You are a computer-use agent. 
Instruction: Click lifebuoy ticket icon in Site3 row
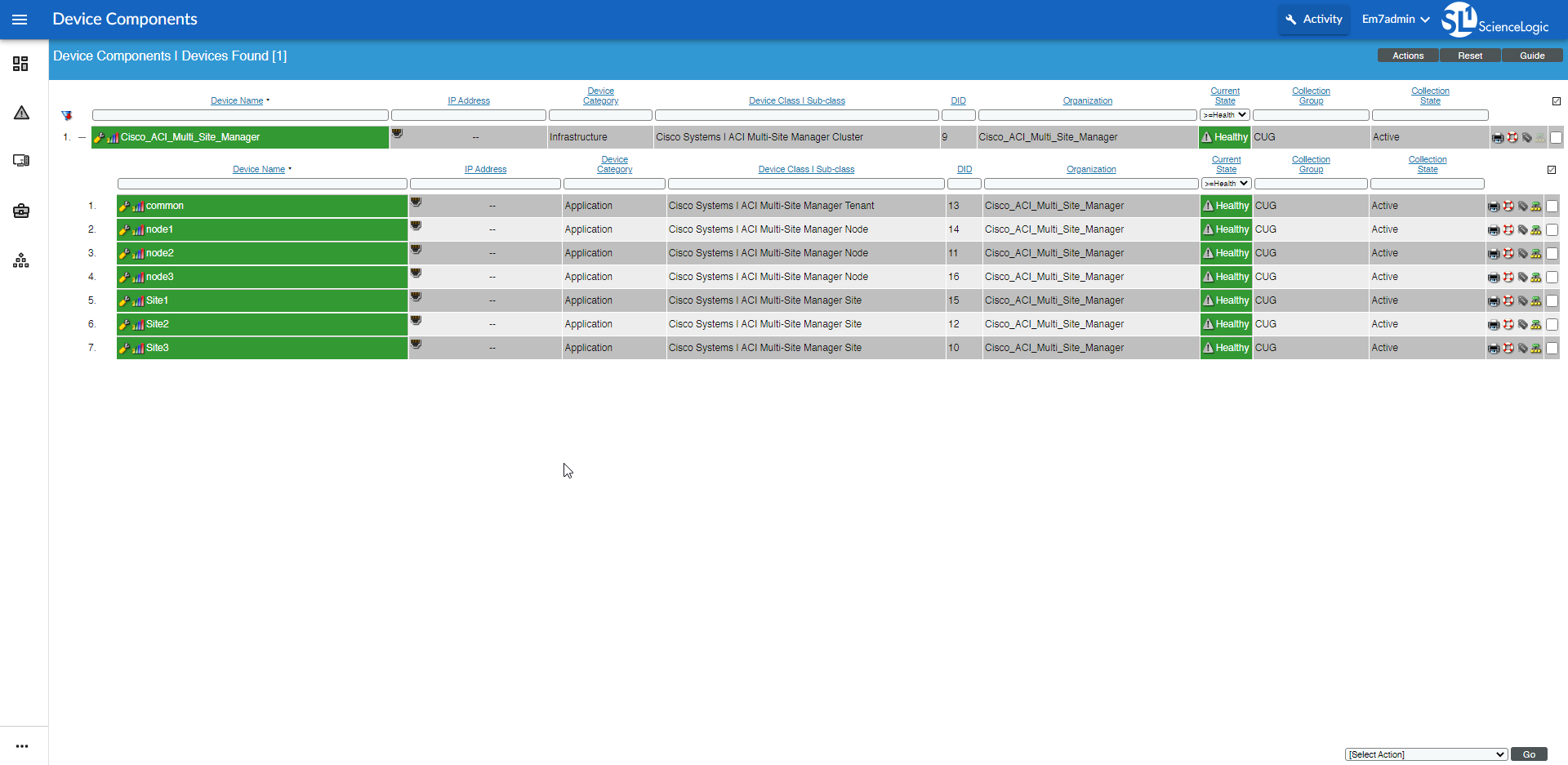pos(1508,349)
